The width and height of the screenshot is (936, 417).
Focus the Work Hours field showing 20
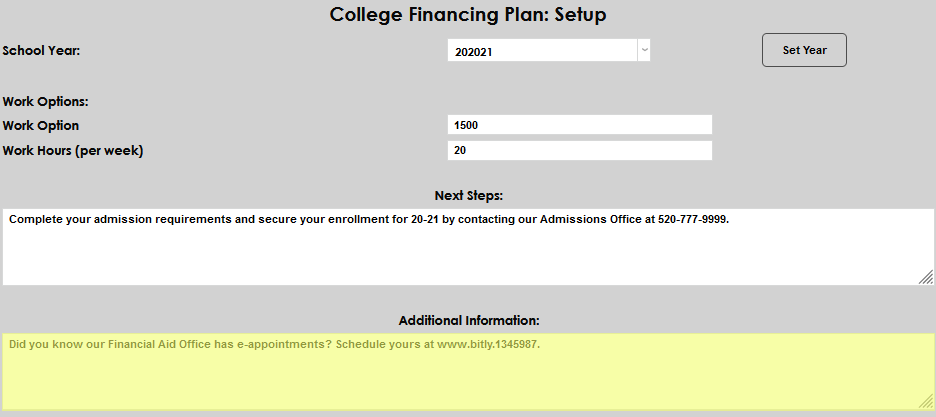580,150
